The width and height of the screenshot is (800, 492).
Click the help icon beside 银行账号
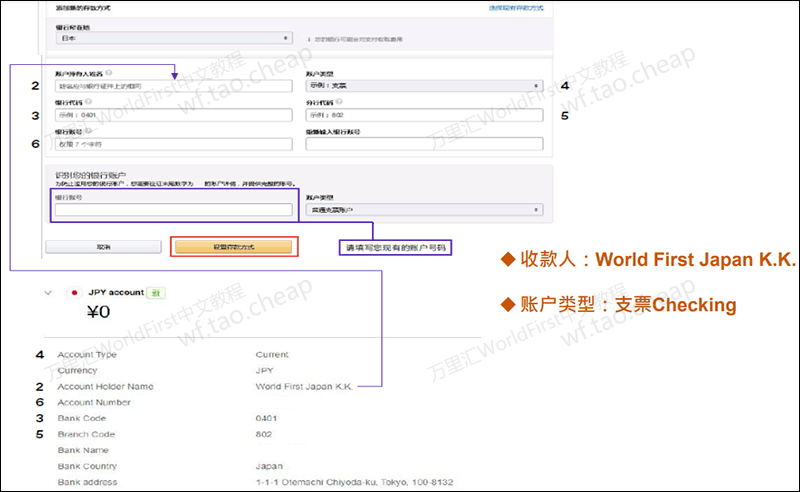point(88,131)
